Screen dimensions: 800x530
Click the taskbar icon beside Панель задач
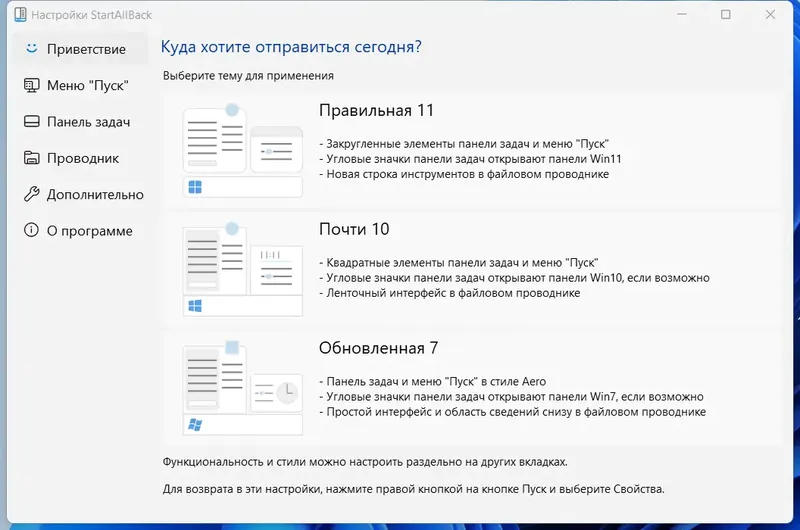click(32, 121)
